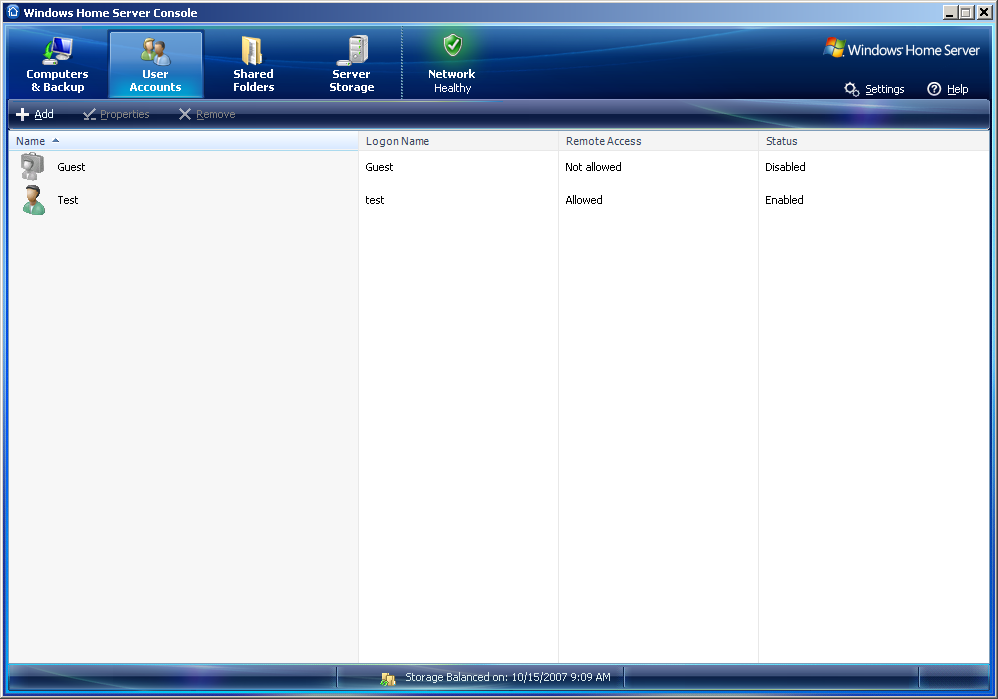Click the Properties toolbar button

(x=116, y=114)
